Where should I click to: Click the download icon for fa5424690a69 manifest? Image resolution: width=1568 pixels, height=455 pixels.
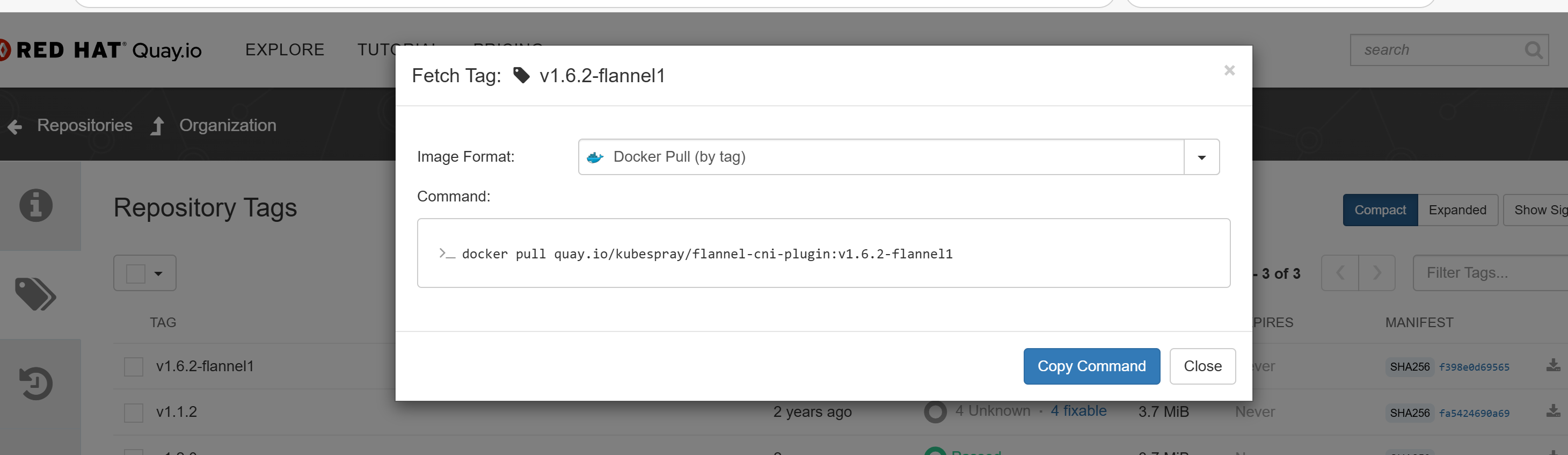pyautogui.click(x=1553, y=411)
